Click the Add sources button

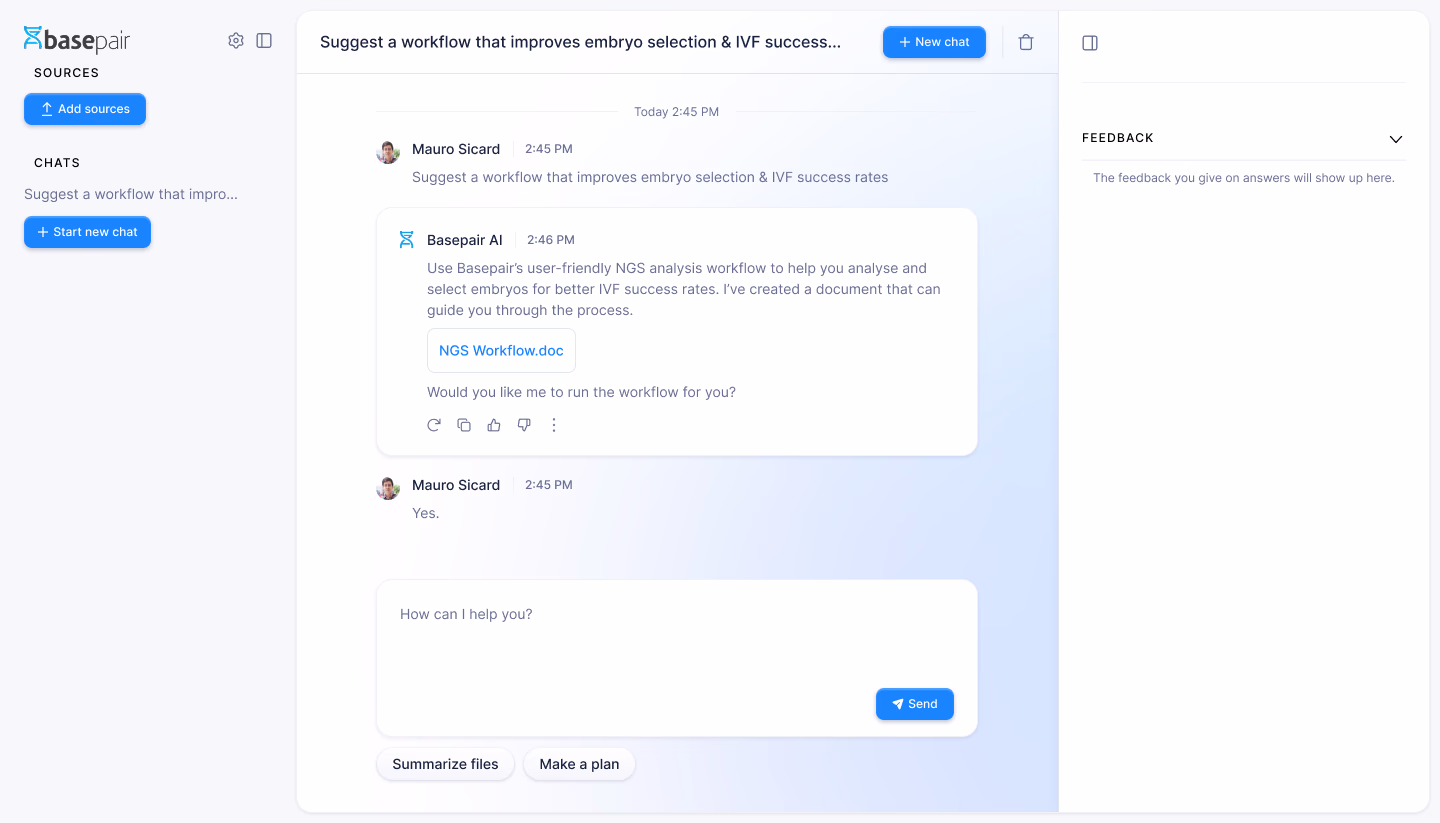pos(85,109)
